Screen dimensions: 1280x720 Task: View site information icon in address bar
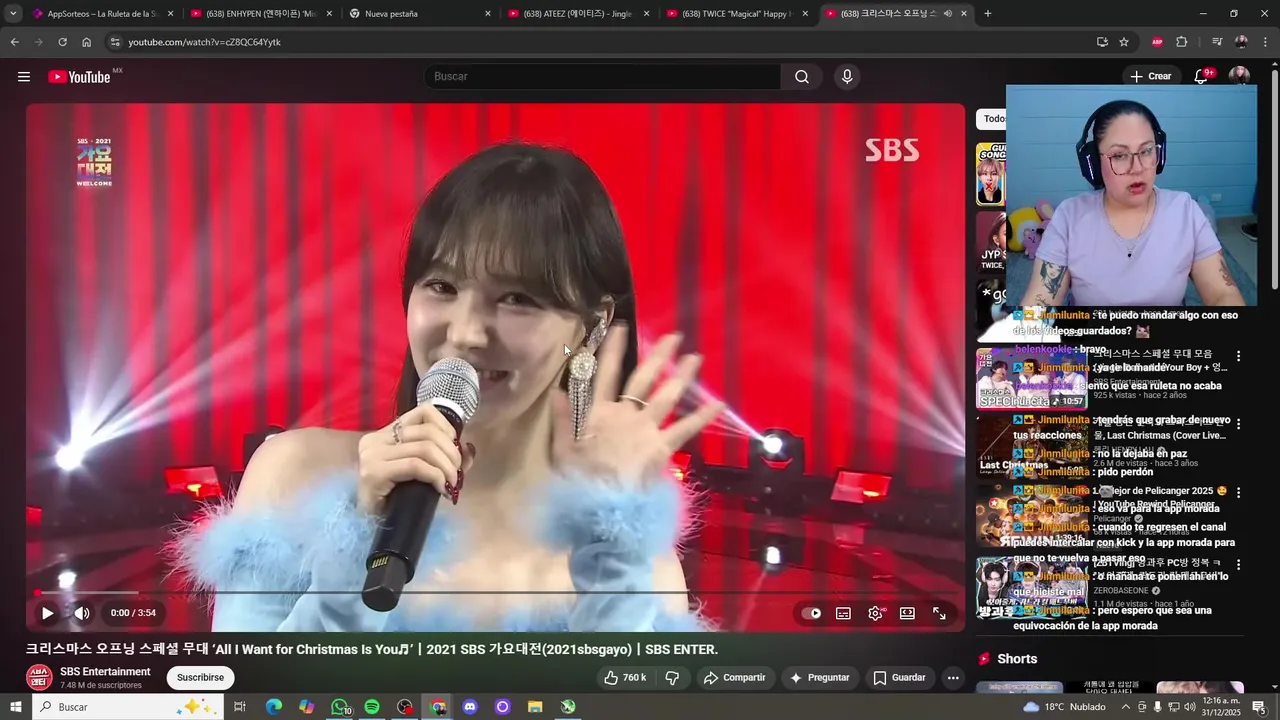[x=115, y=42]
